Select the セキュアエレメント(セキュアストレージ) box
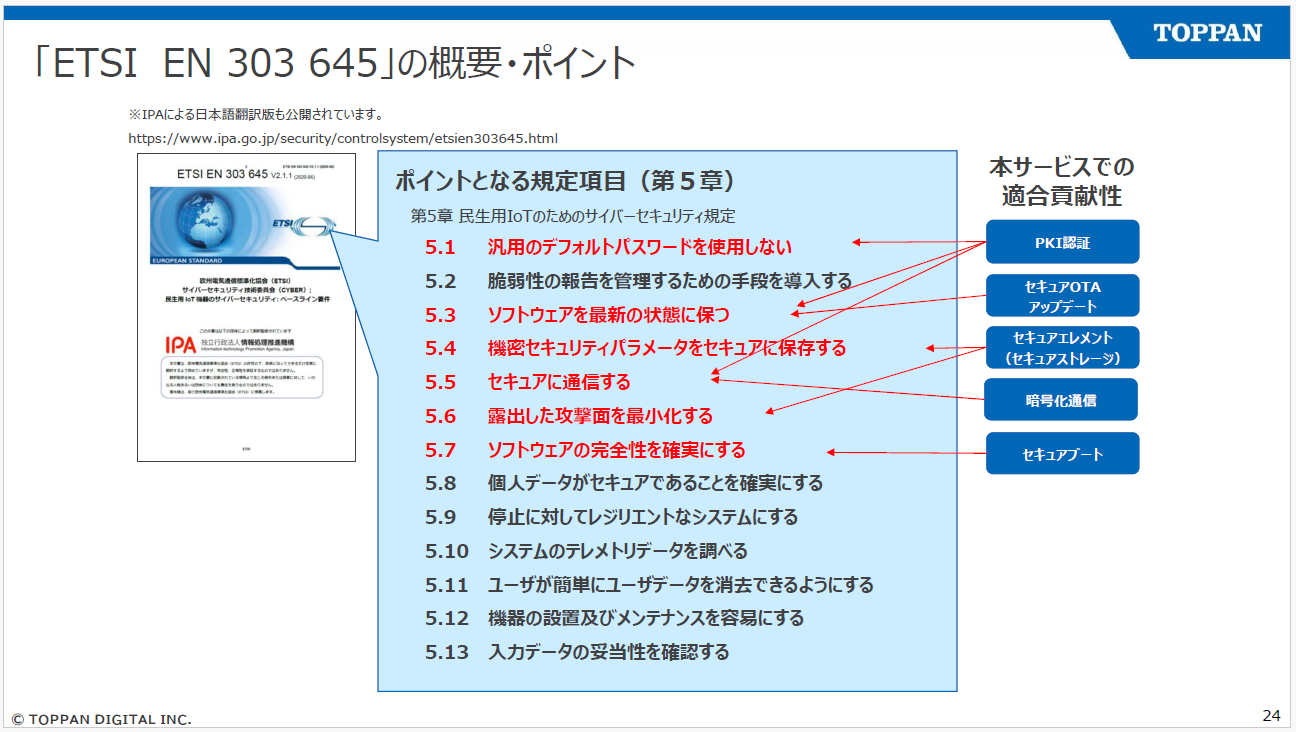The width and height of the screenshot is (1296, 732). pos(1062,348)
